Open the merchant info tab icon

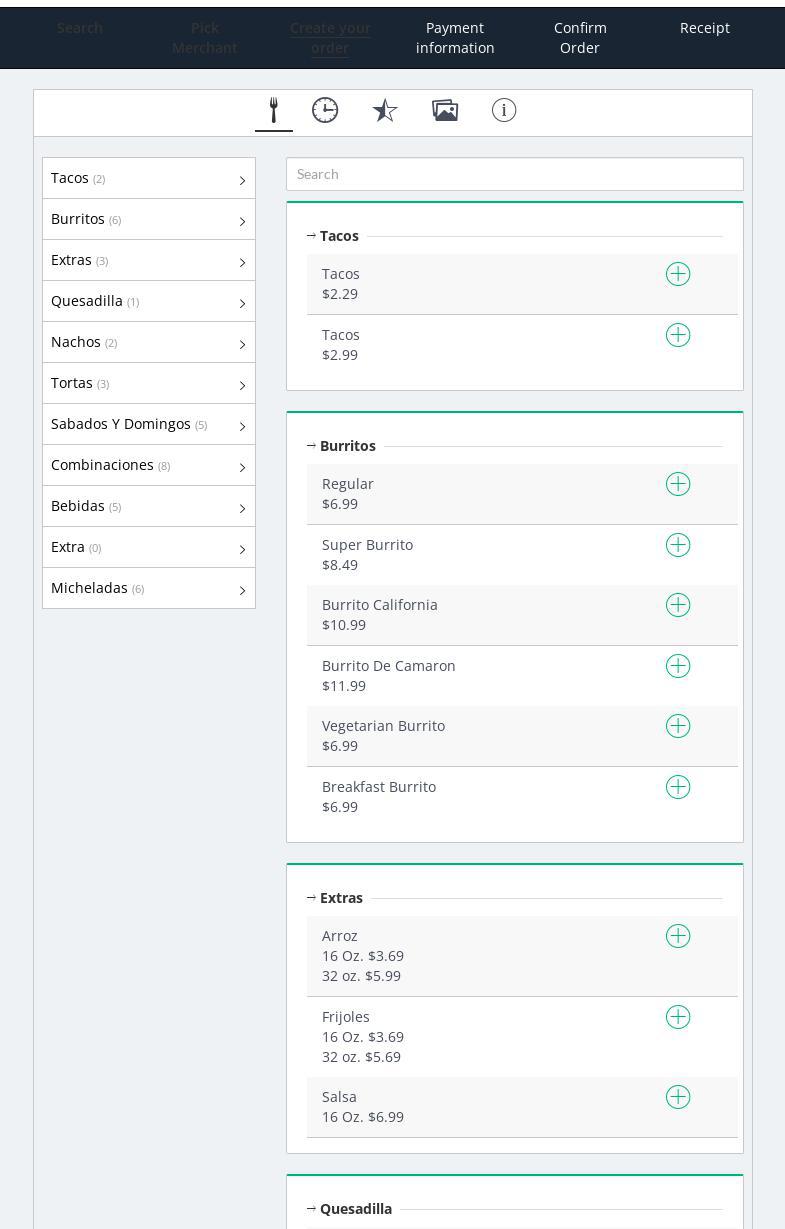point(504,110)
